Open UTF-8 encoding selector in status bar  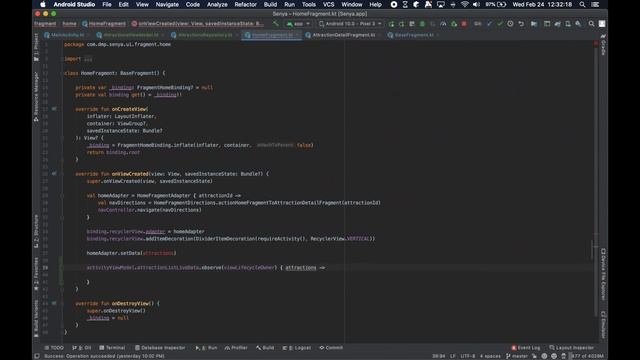(468, 356)
